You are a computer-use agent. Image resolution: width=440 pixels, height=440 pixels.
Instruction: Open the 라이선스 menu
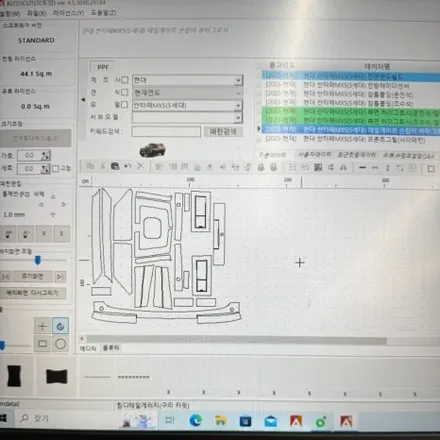(x=68, y=13)
